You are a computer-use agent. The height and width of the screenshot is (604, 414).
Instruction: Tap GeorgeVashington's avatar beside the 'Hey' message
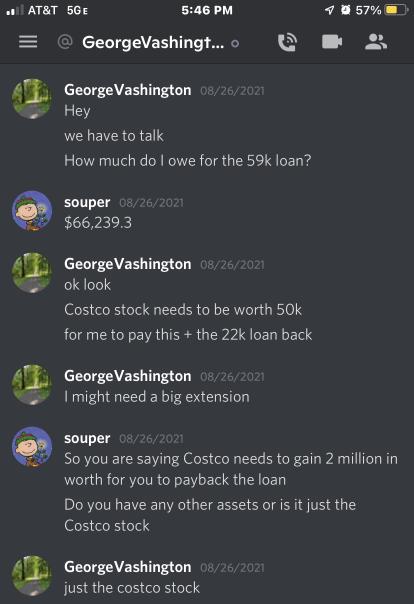coord(32,98)
